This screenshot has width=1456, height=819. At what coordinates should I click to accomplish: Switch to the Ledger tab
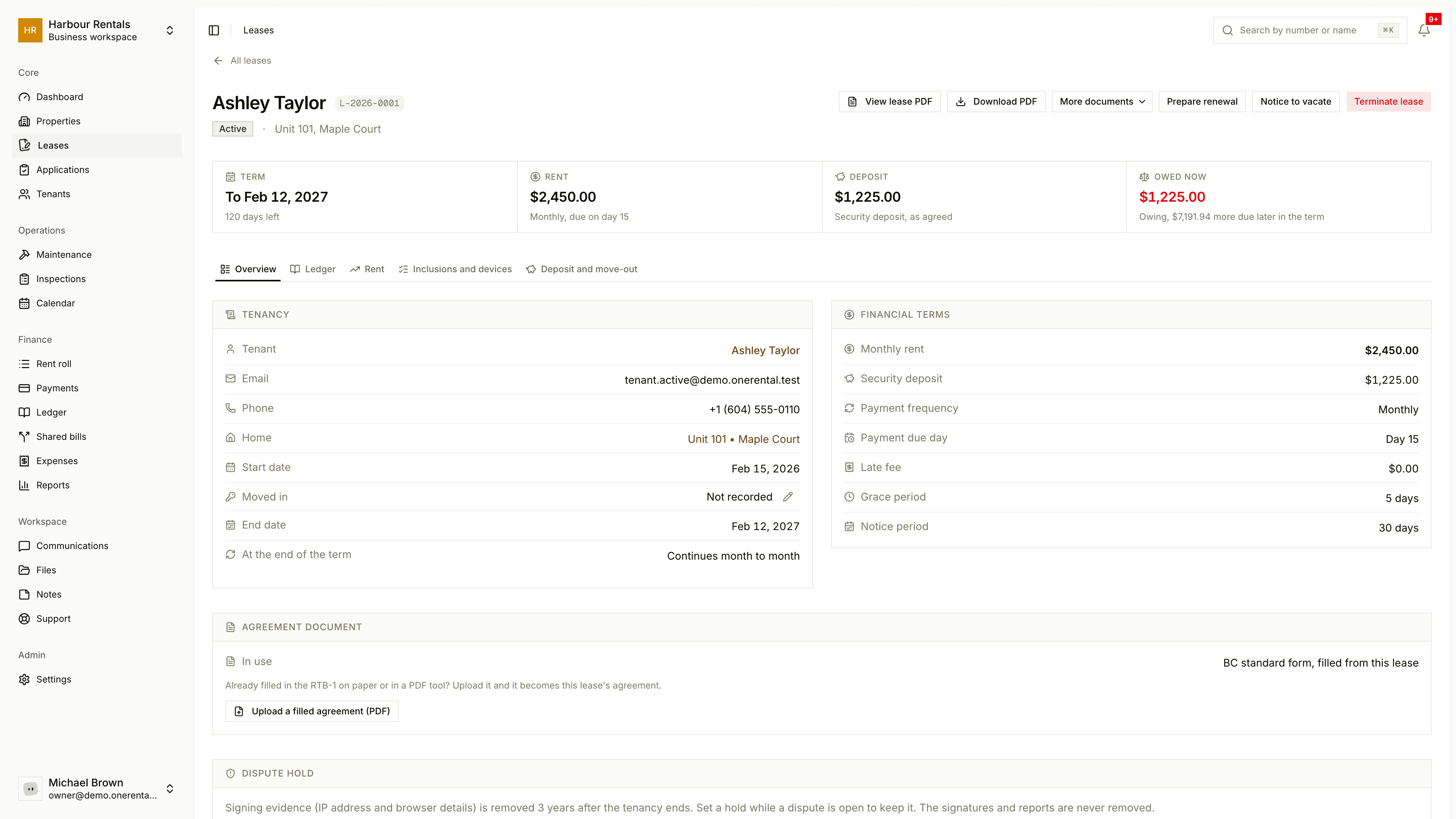coord(313,270)
